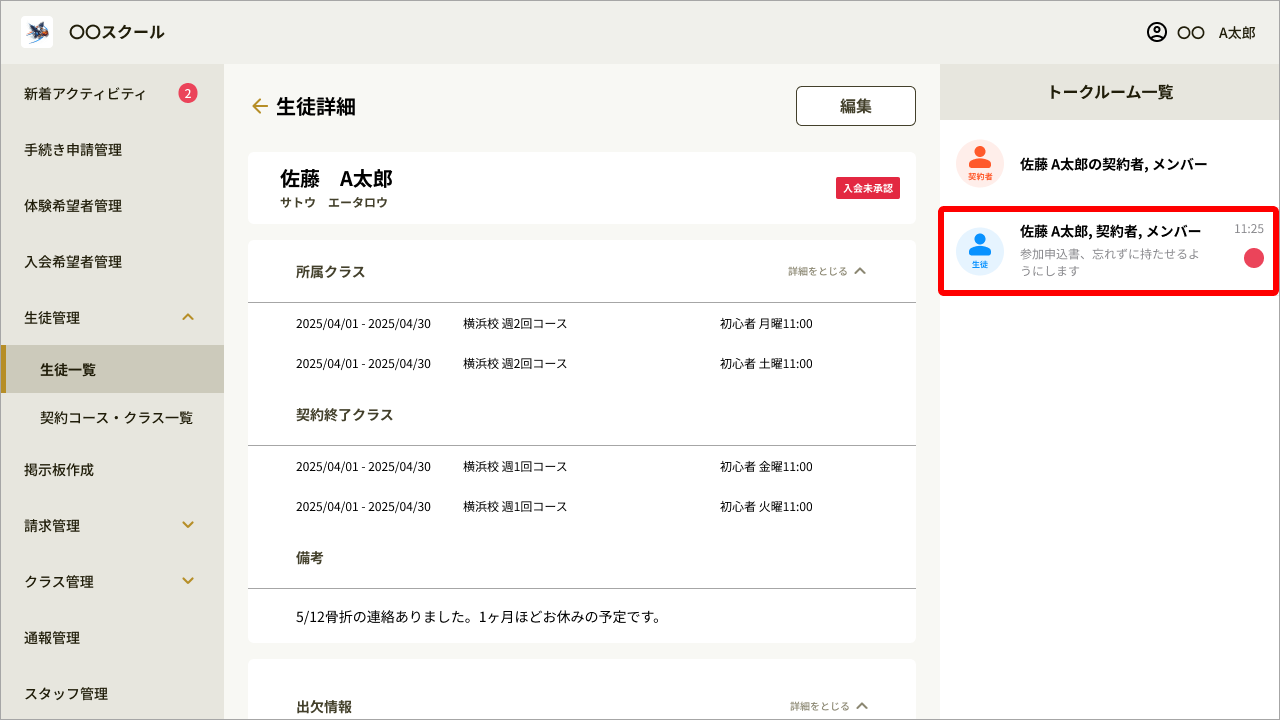Open the 佐藤 A太郎, 契約者, メンバー talk room

click(1110, 251)
